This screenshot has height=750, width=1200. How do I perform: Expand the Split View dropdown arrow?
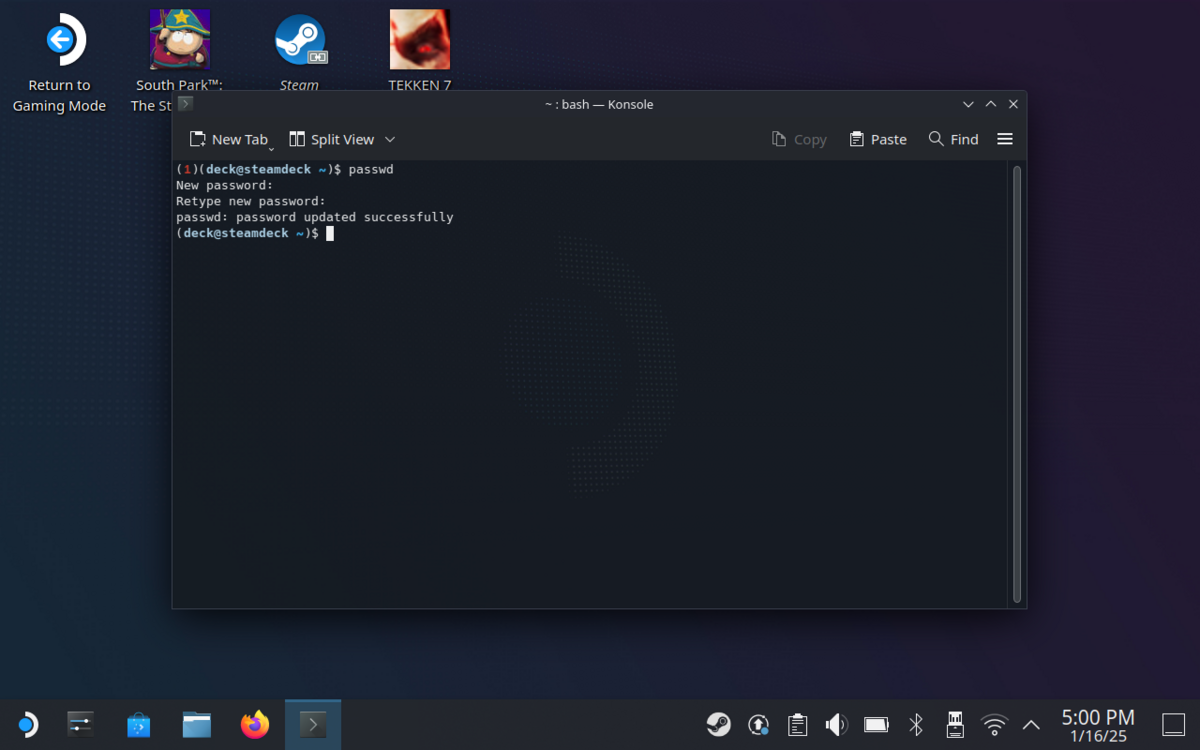(x=390, y=139)
